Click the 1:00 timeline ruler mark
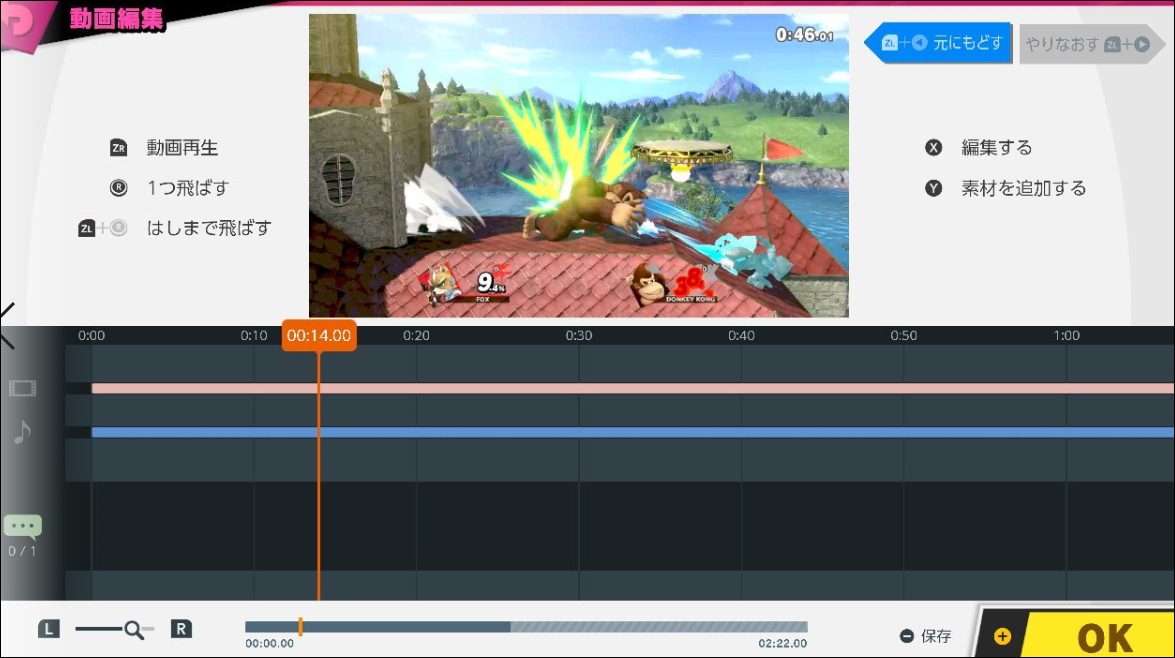Image resolution: width=1175 pixels, height=658 pixels. [1066, 336]
